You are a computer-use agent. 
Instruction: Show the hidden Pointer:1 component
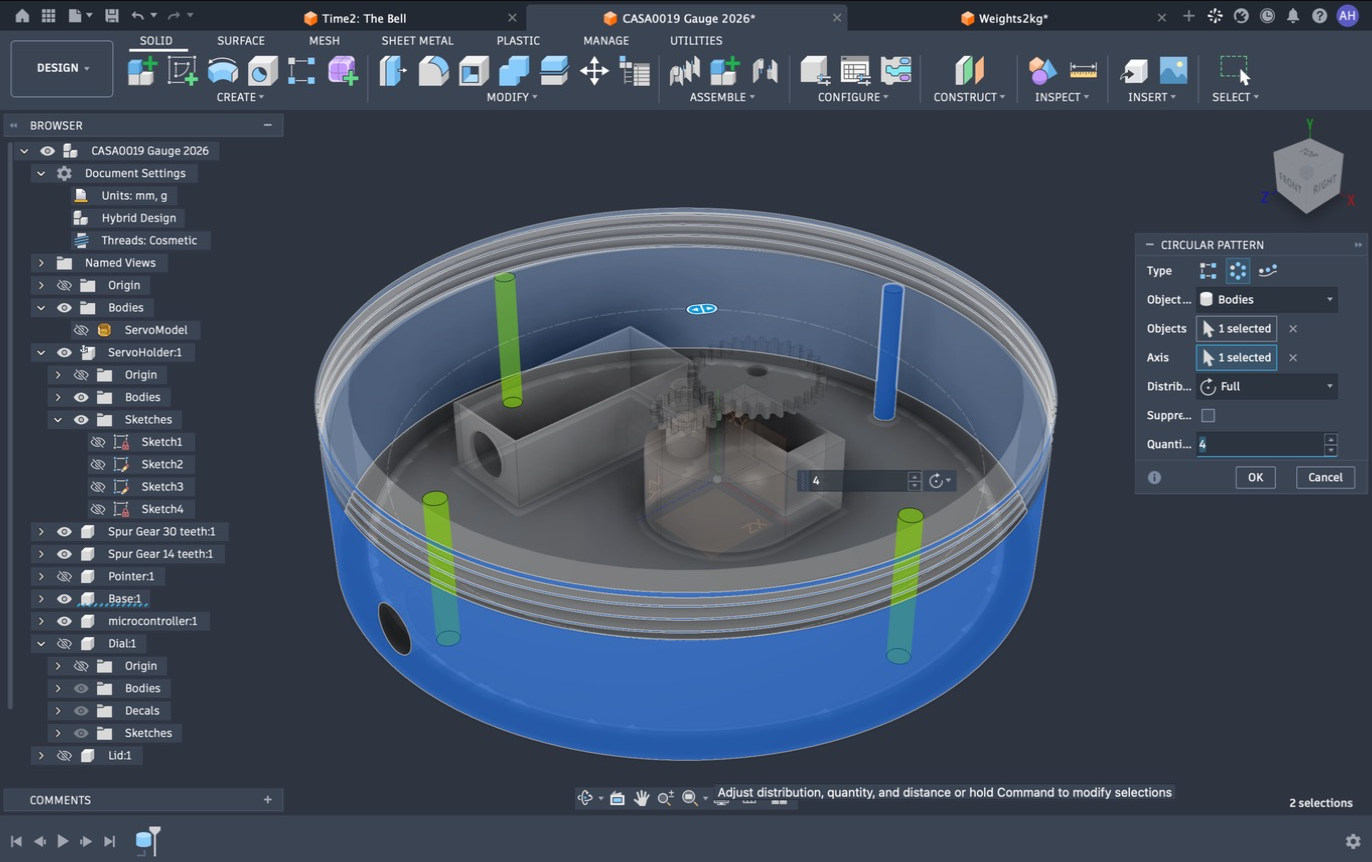(64, 576)
